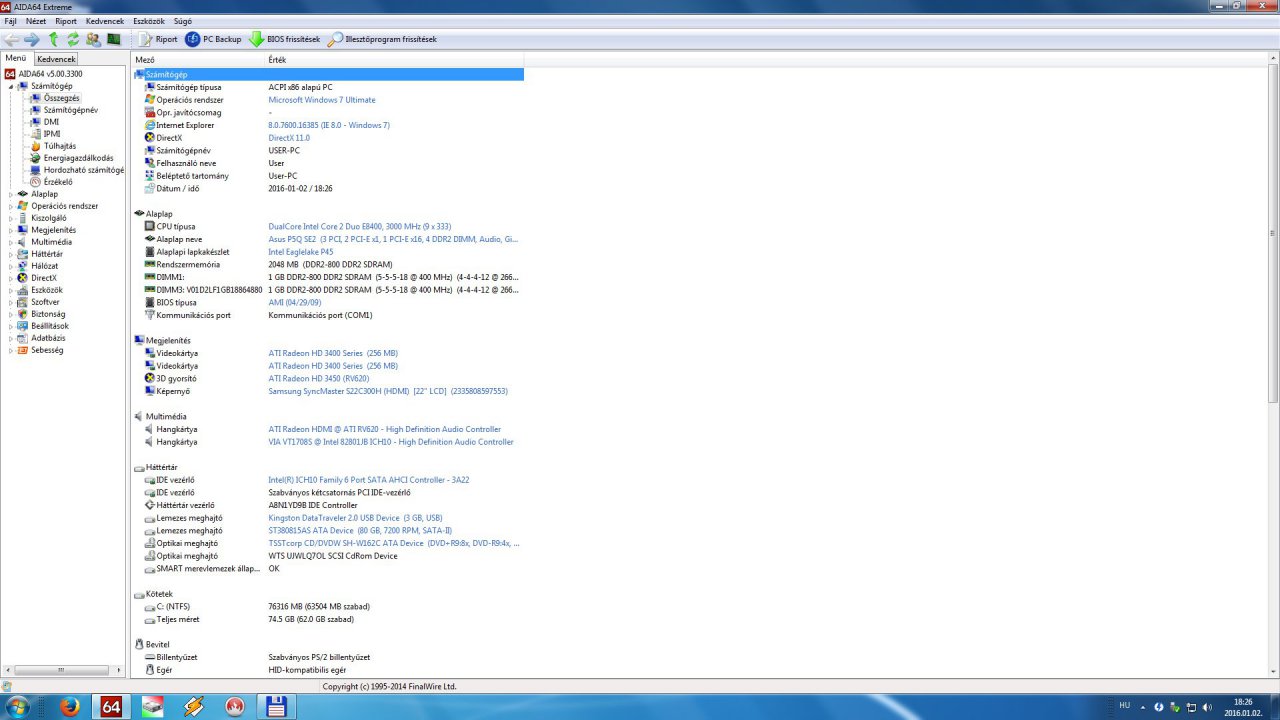Click Samsung SyncMaster S22C300H monitor link

point(388,391)
